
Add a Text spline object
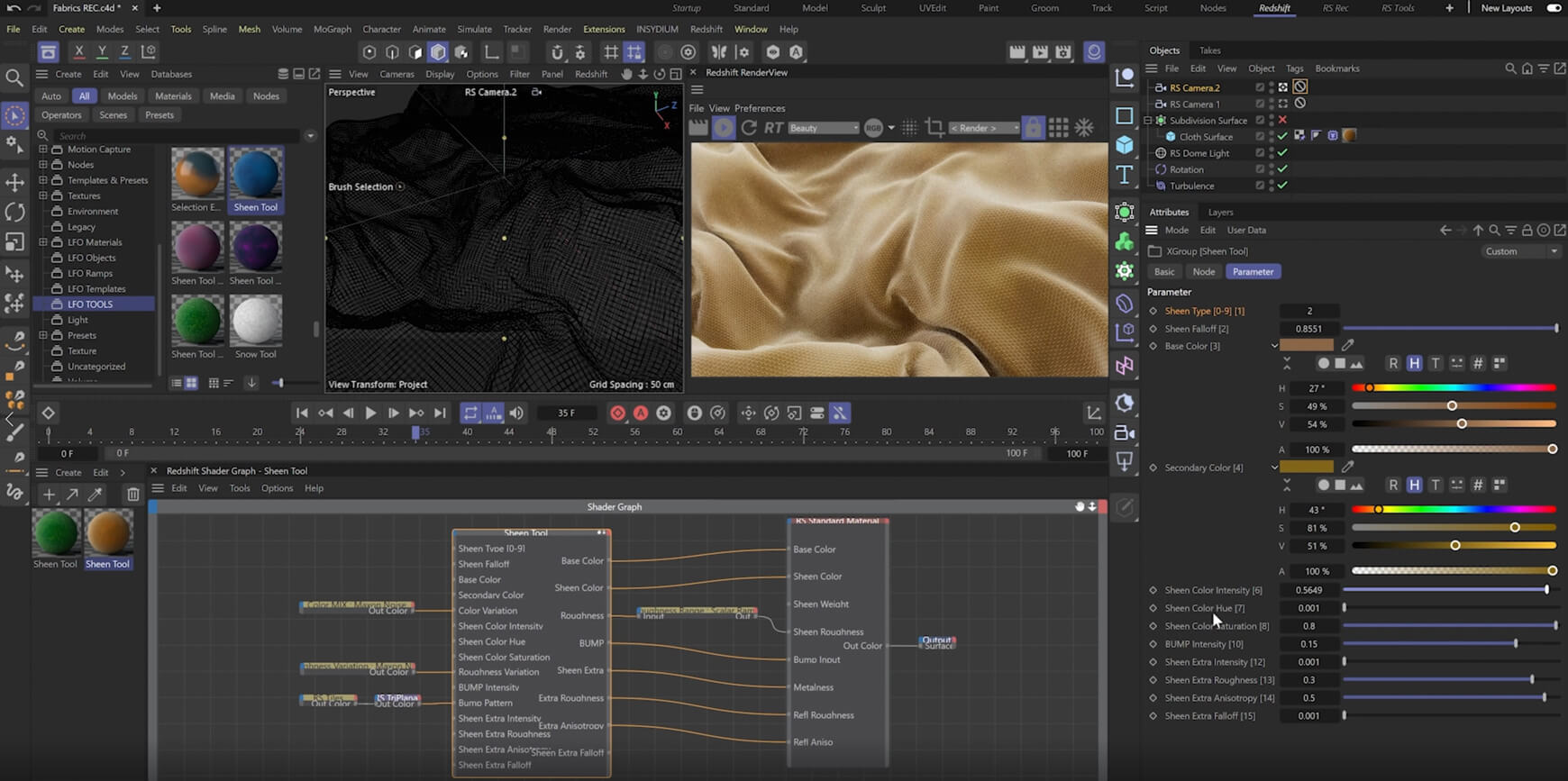pos(1125,175)
